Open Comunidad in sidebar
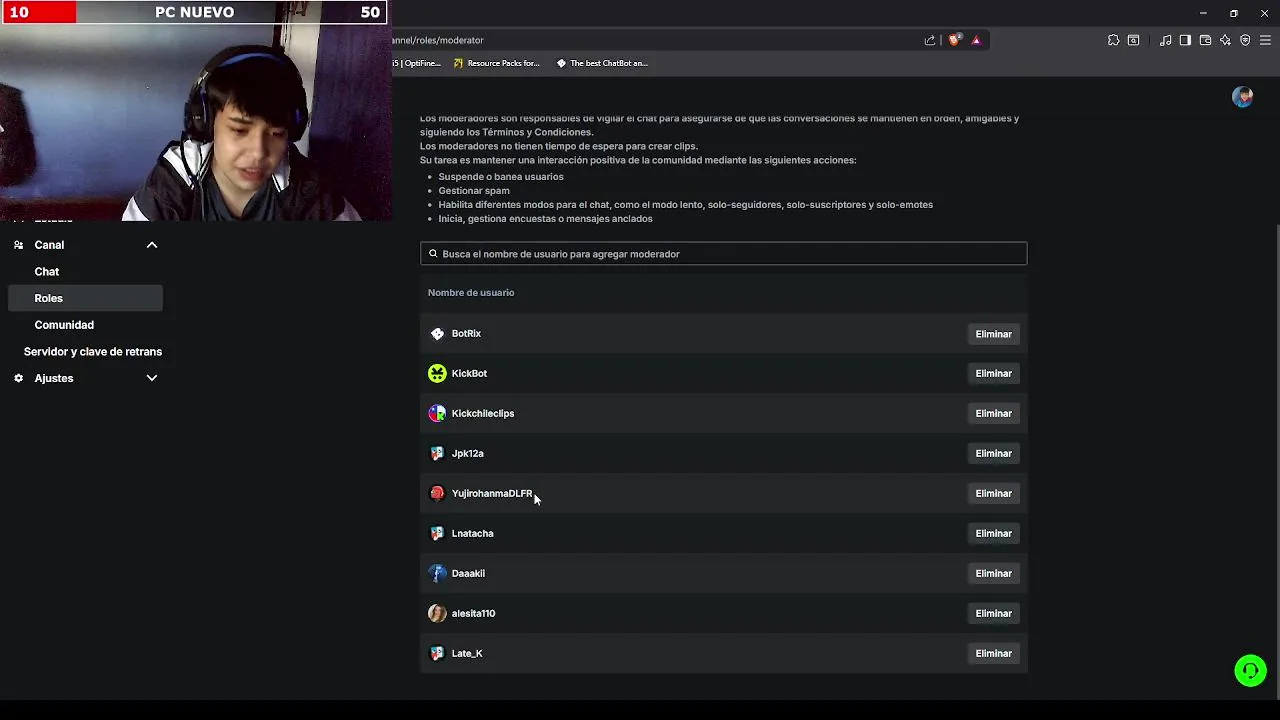The height and width of the screenshot is (720, 1280). [x=64, y=325]
